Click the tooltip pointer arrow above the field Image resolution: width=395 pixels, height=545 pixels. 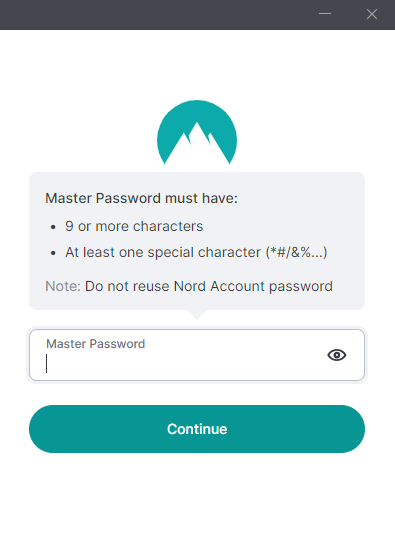pyautogui.click(x=197, y=314)
